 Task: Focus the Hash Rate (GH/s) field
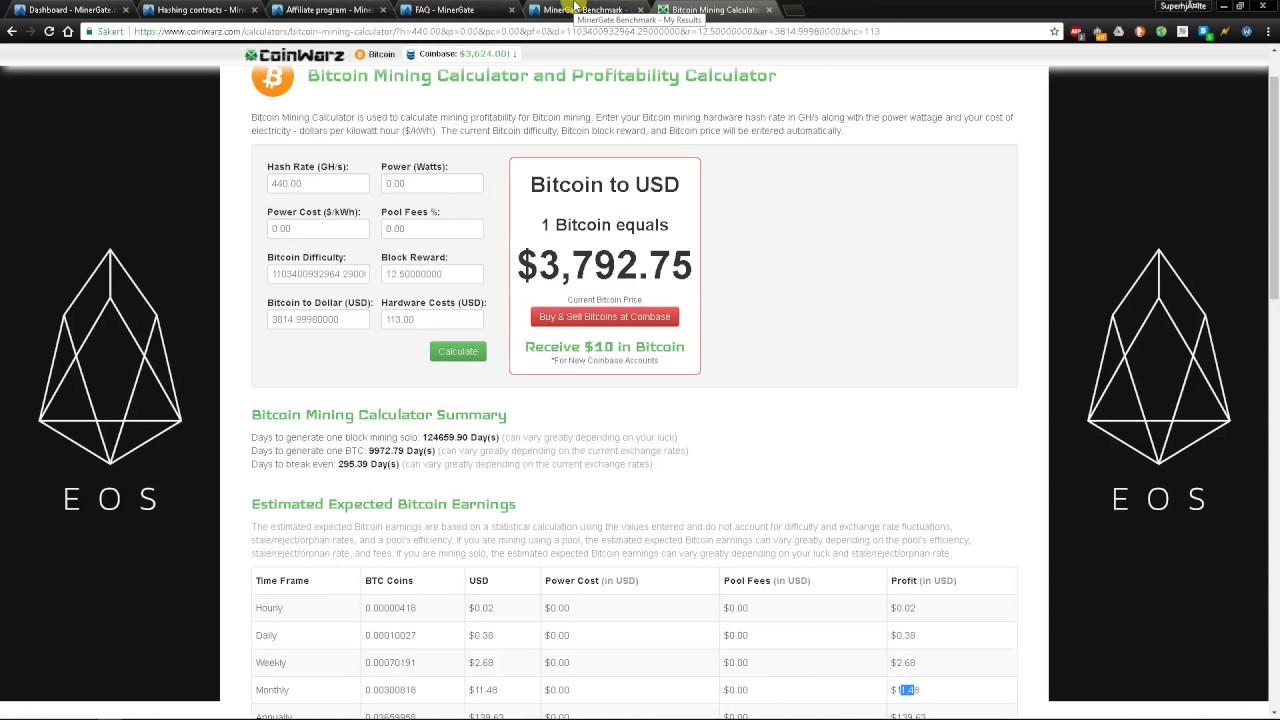point(318,184)
